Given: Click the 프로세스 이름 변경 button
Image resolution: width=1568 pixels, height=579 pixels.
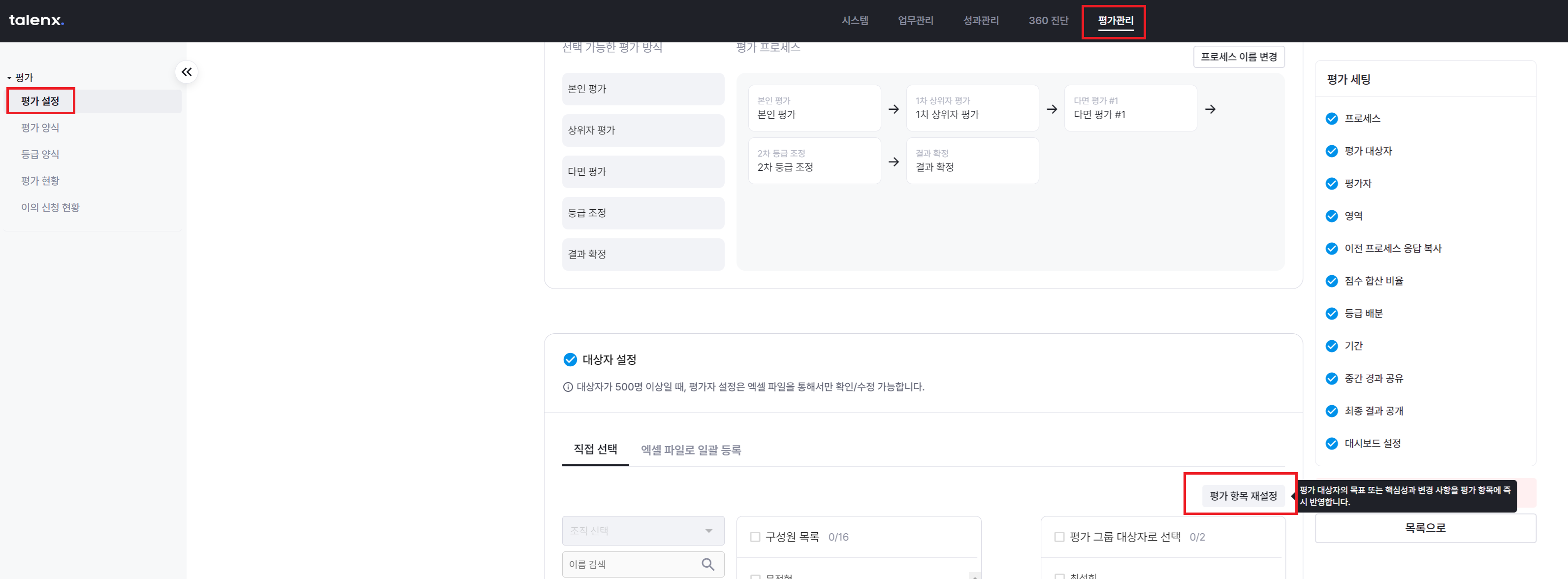Looking at the screenshot, I should tap(1239, 57).
